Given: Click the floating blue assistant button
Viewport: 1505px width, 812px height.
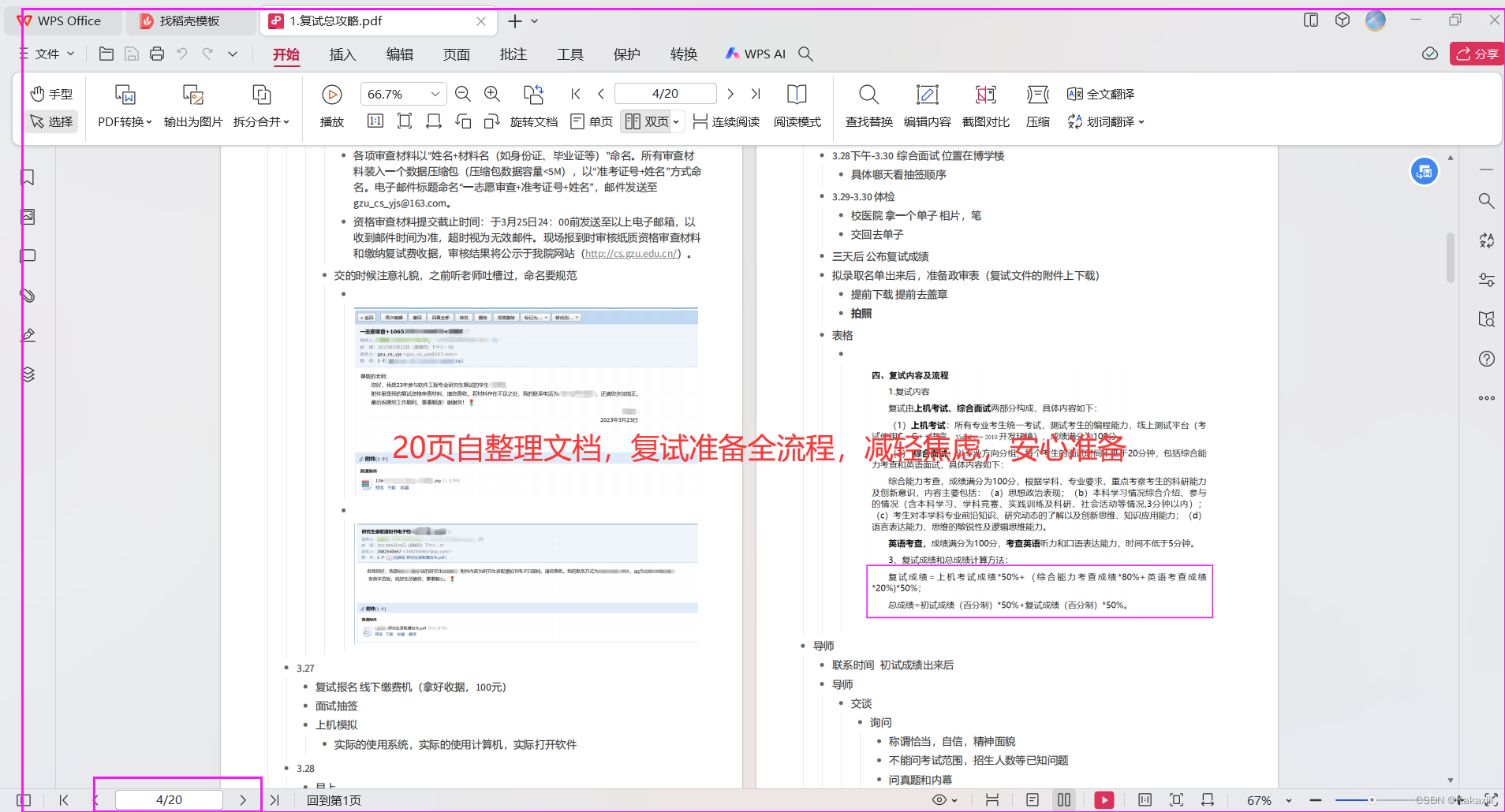Looking at the screenshot, I should pos(1425,171).
